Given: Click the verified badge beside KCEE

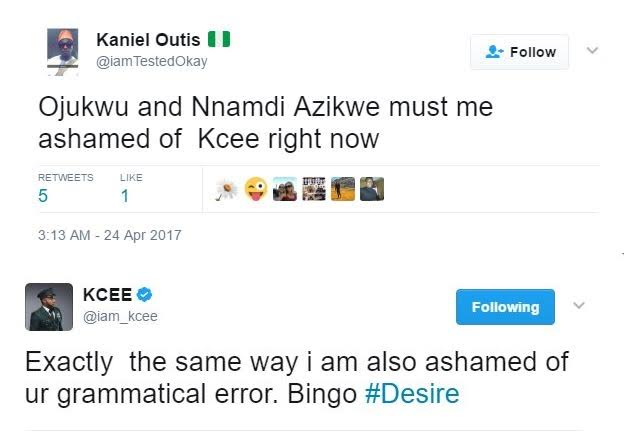Looking at the screenshot, I should (145, 294).
